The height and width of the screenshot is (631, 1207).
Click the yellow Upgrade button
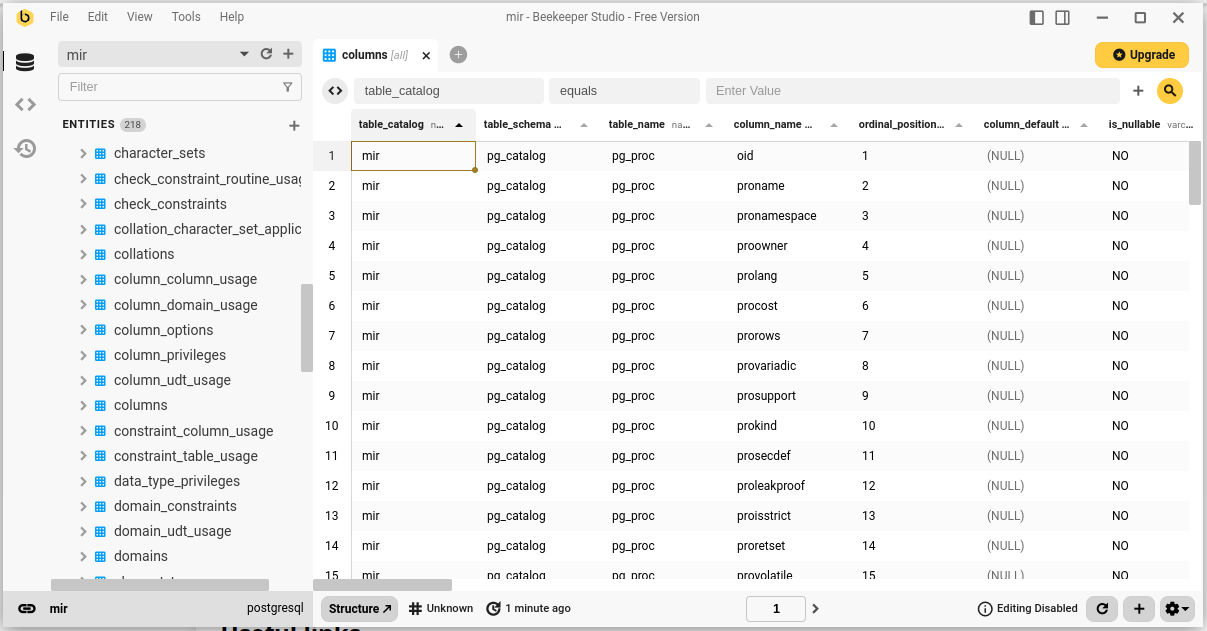[1142, 55]
